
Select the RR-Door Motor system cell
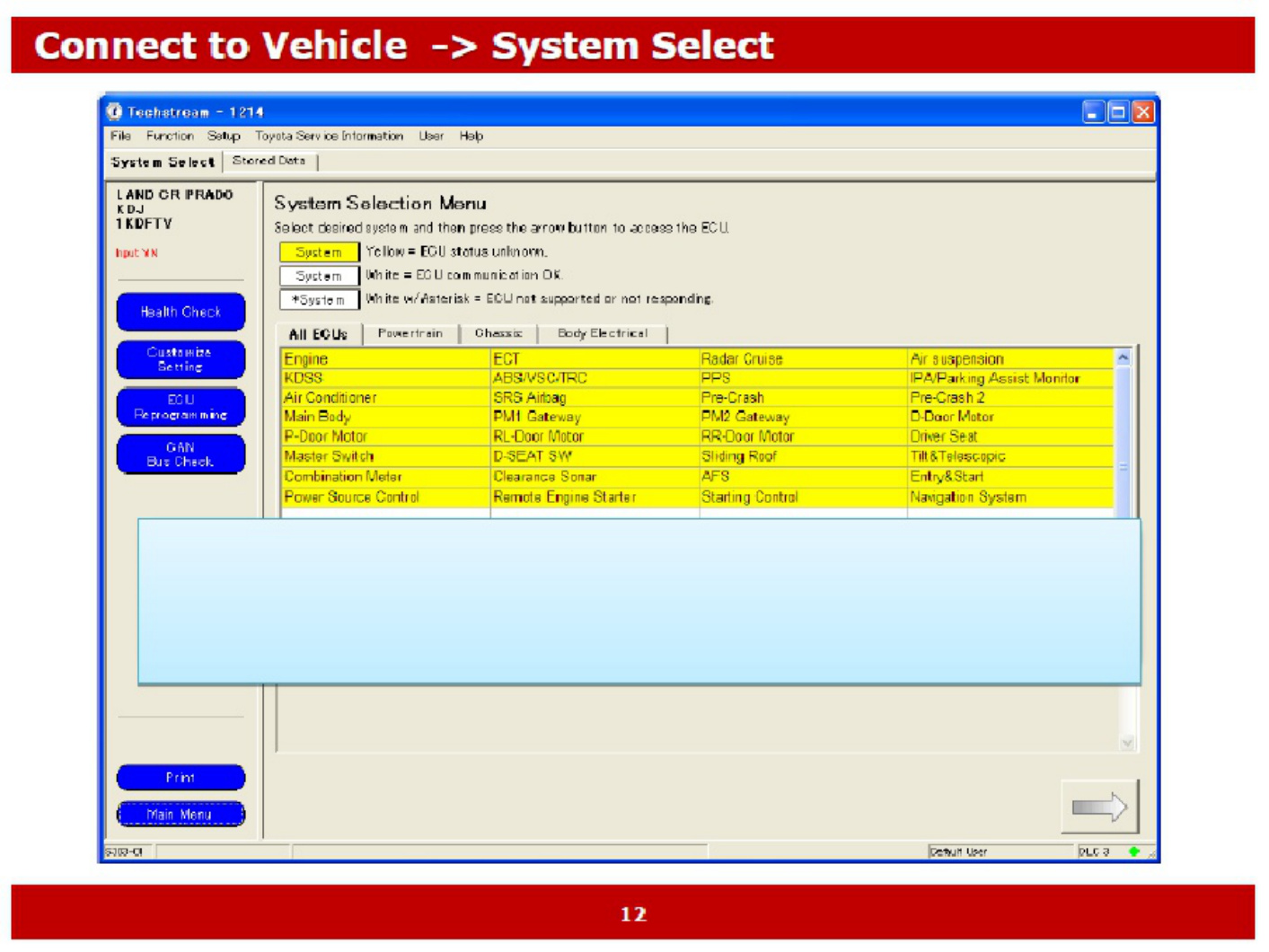803,436
